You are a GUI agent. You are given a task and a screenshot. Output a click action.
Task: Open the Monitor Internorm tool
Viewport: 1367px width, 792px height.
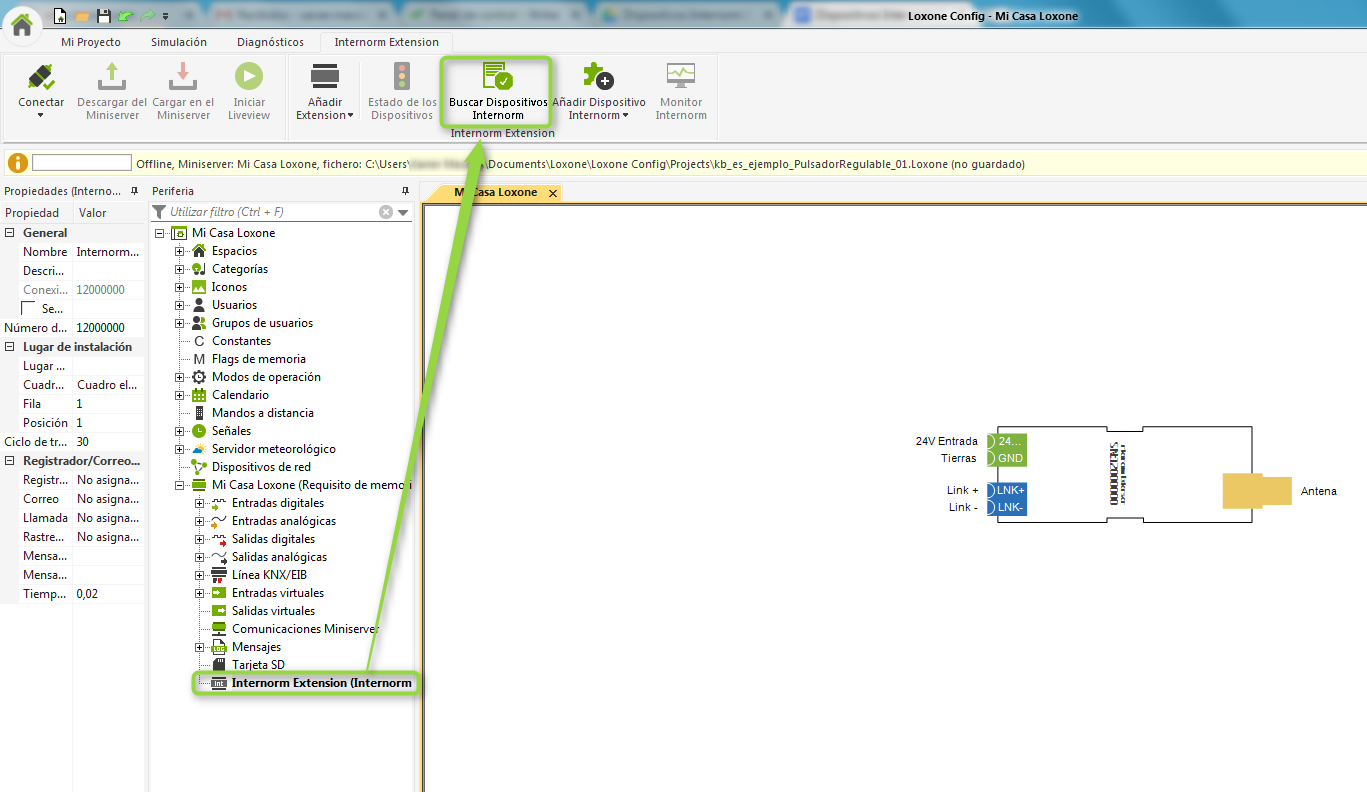coord(681,78)
